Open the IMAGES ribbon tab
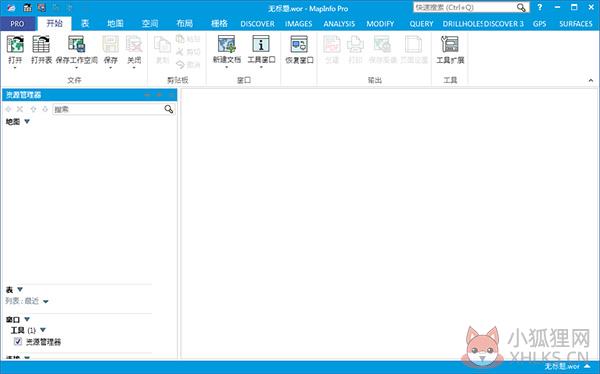Screen dimensions: 600x374 pos(298,24)
